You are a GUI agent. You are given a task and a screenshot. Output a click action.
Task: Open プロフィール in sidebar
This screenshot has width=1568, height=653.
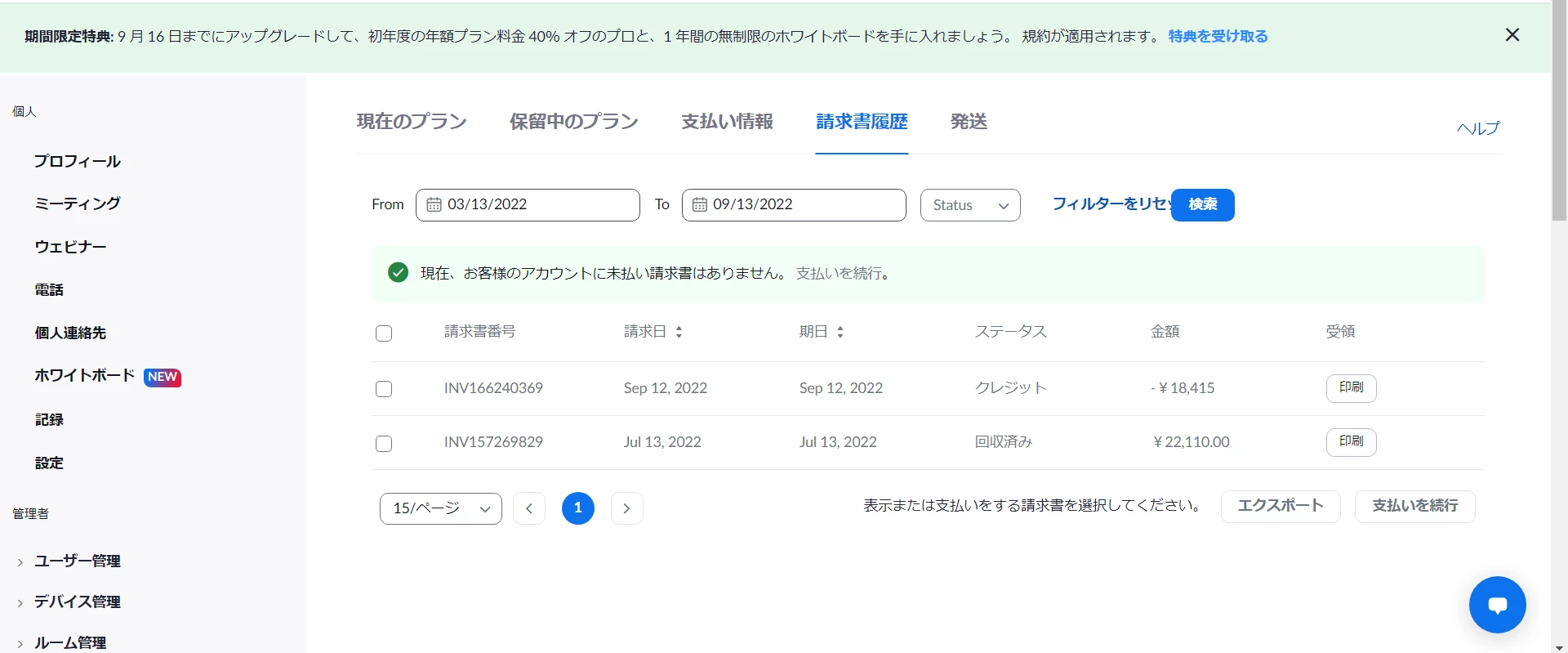coord(78,162)
